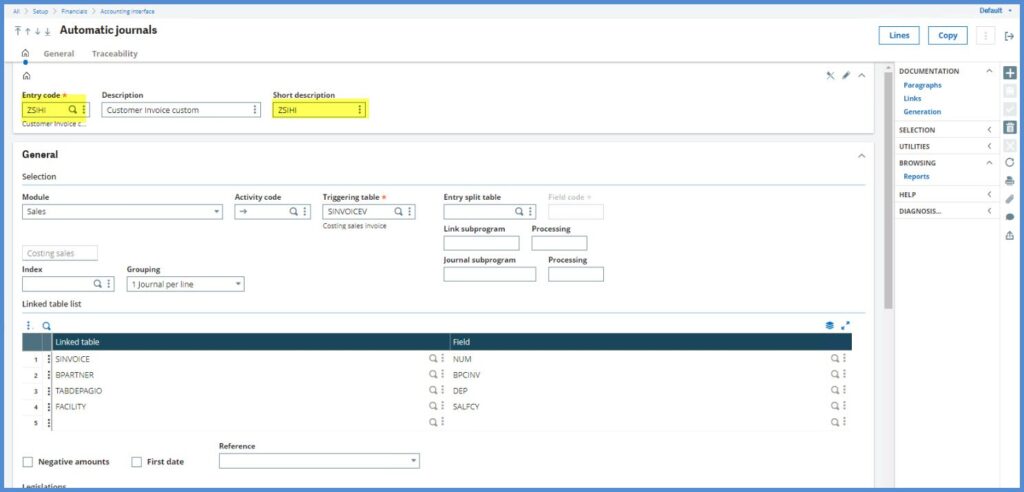This screenshot has height=492, width=1024.
Task: Open attachments with the paperclip icon
Action: (1009, 199)
